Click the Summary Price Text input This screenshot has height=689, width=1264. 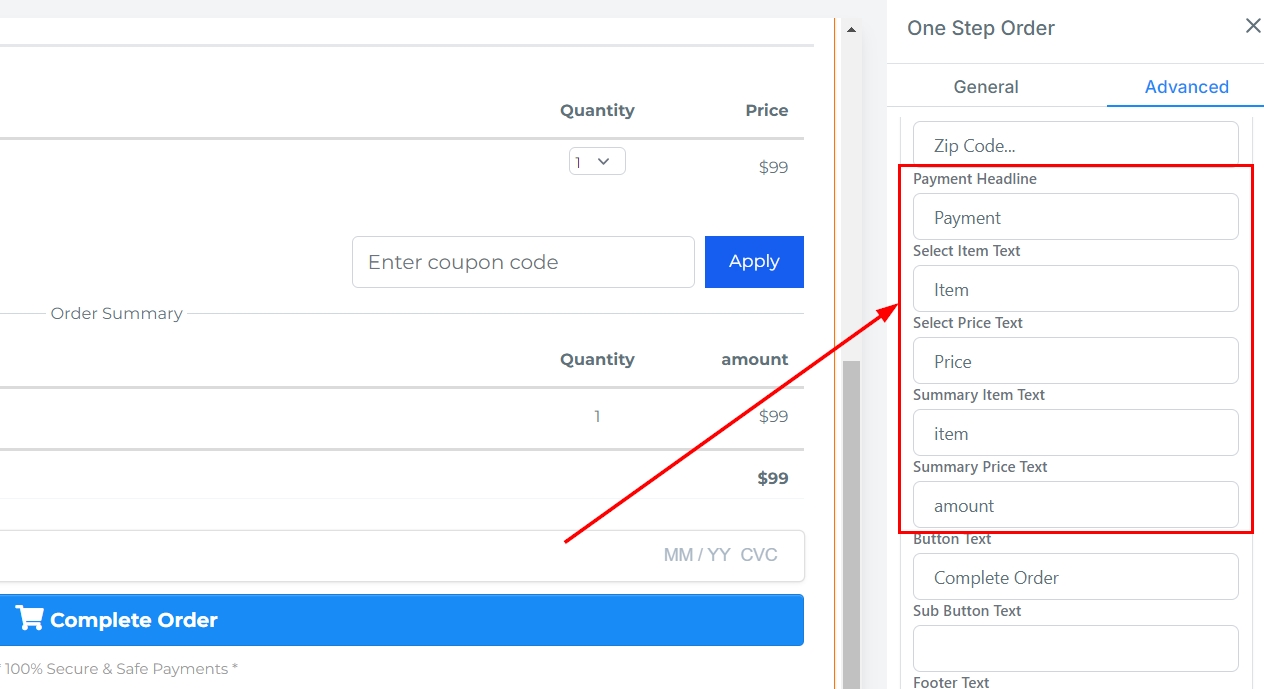pos(1075,505)
